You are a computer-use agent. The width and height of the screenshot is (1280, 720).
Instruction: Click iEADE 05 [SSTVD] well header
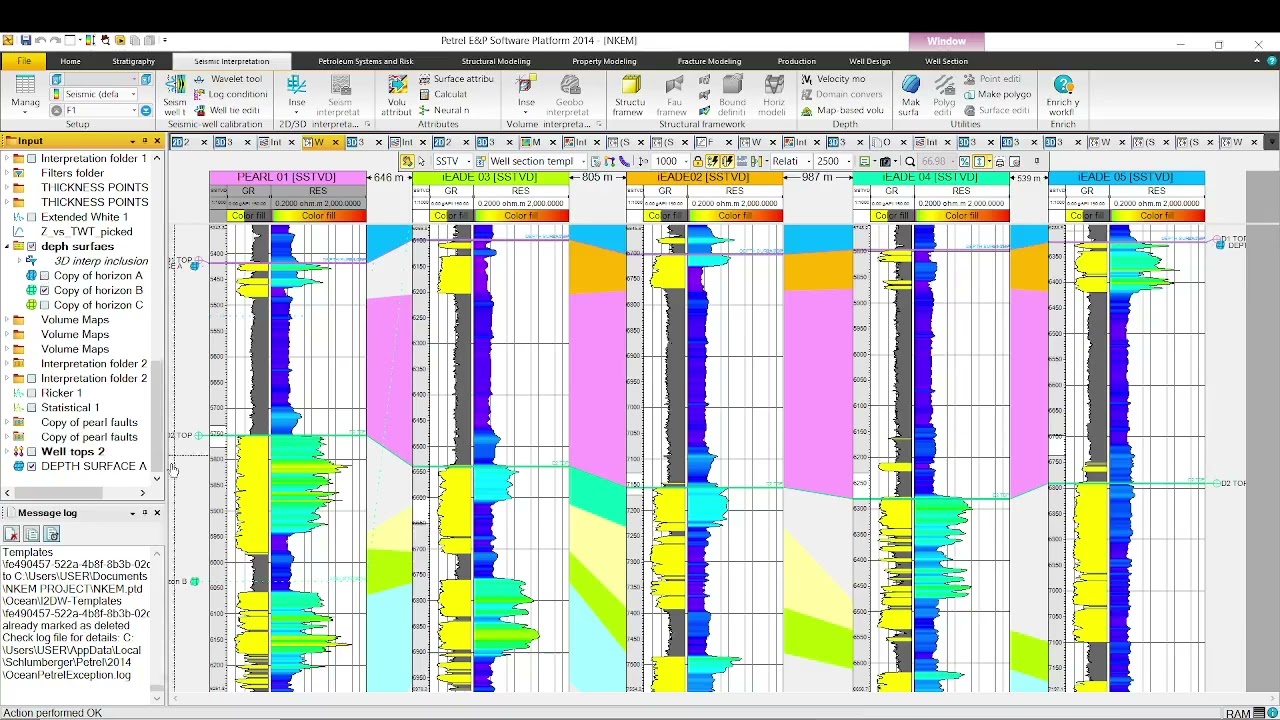click(1126, 177)
